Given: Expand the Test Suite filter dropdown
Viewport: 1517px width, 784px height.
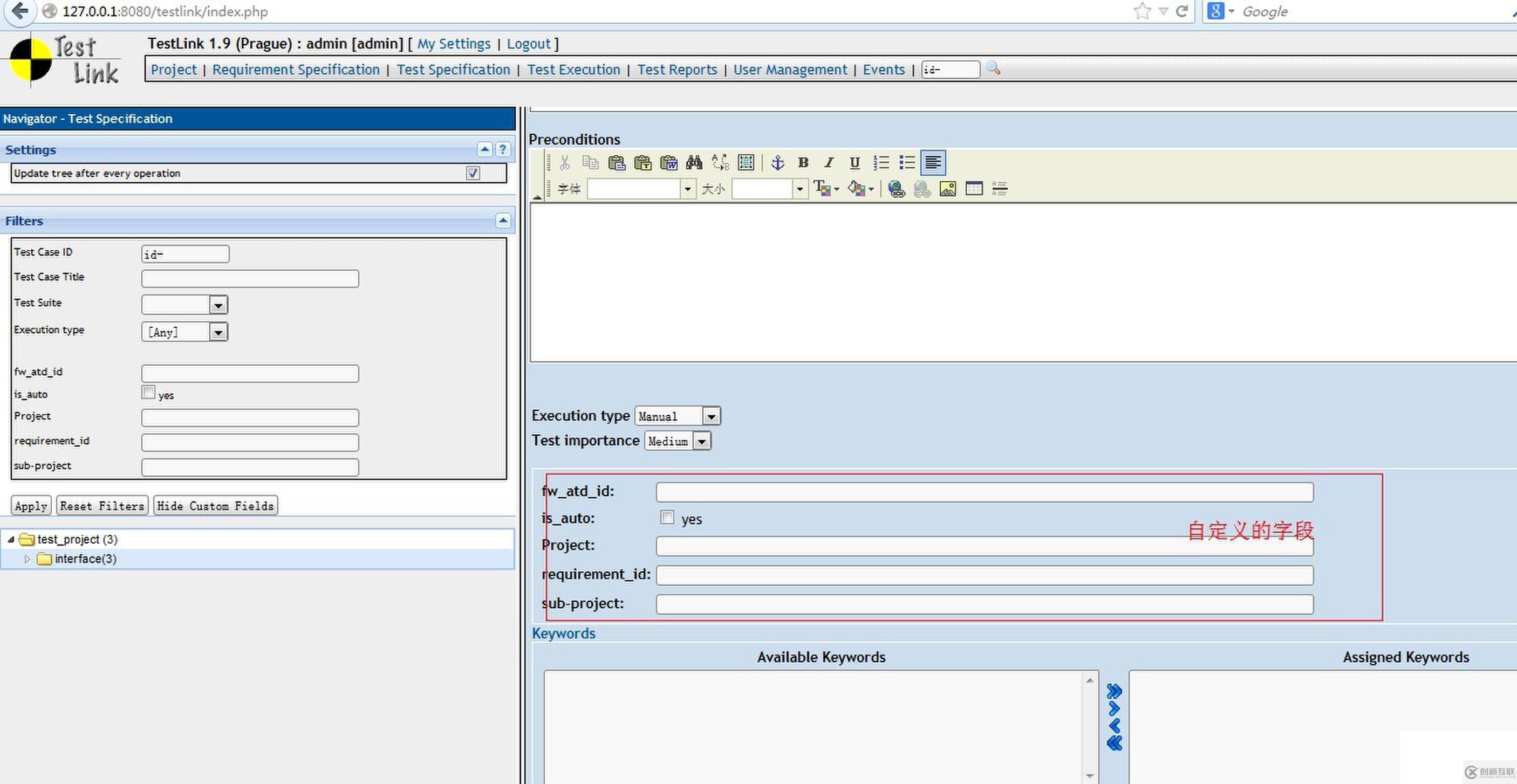Looking at the screenshot, I should 219,304.
